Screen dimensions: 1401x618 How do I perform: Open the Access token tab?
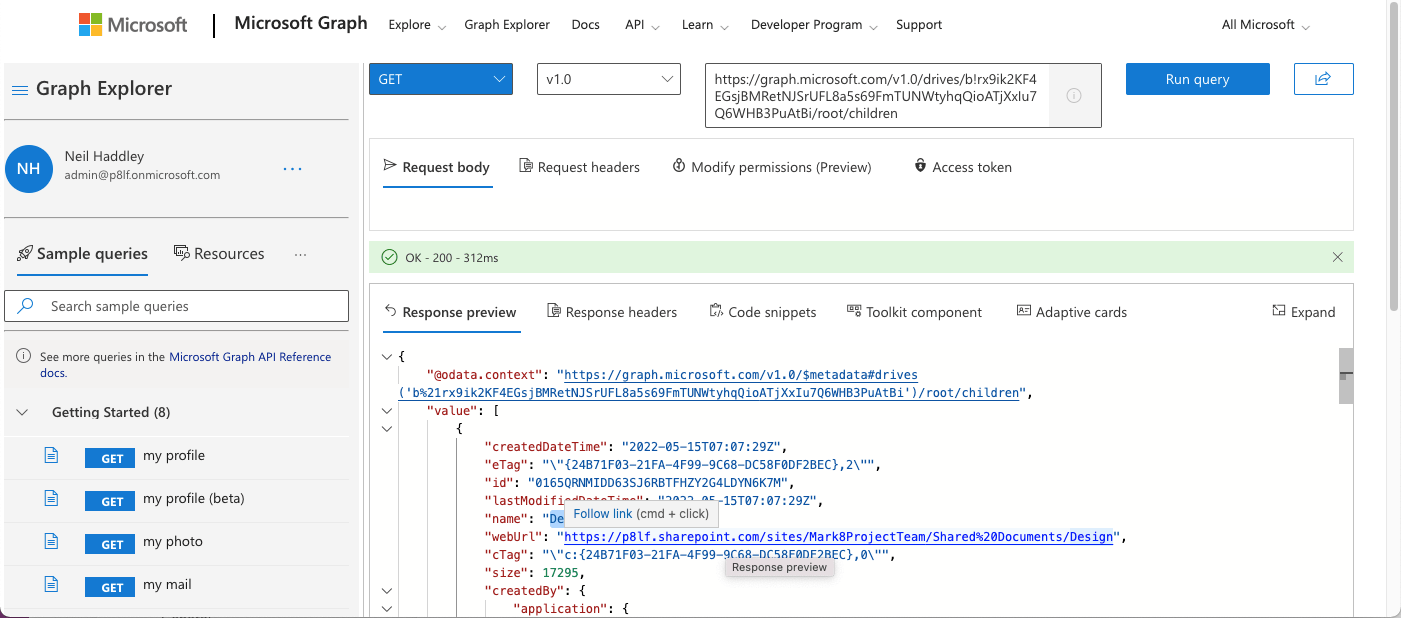click(962, 167)
